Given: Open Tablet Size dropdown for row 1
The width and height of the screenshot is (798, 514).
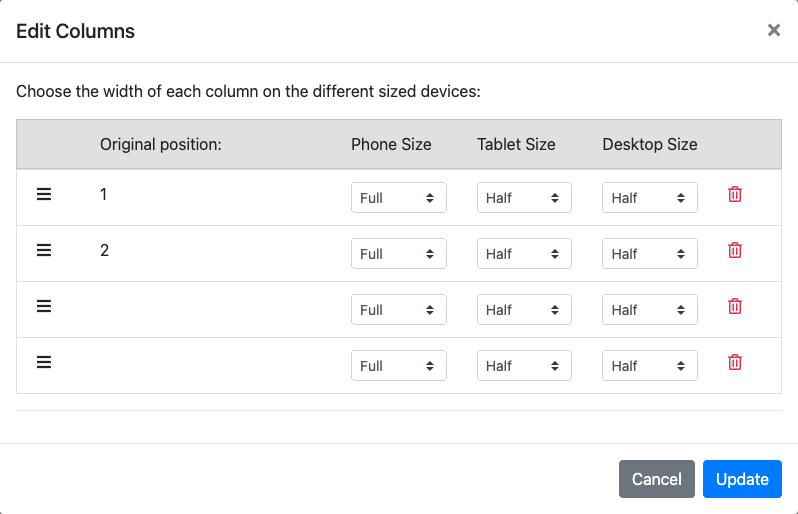Looking at the screenshot, I should tap(524, 198).
